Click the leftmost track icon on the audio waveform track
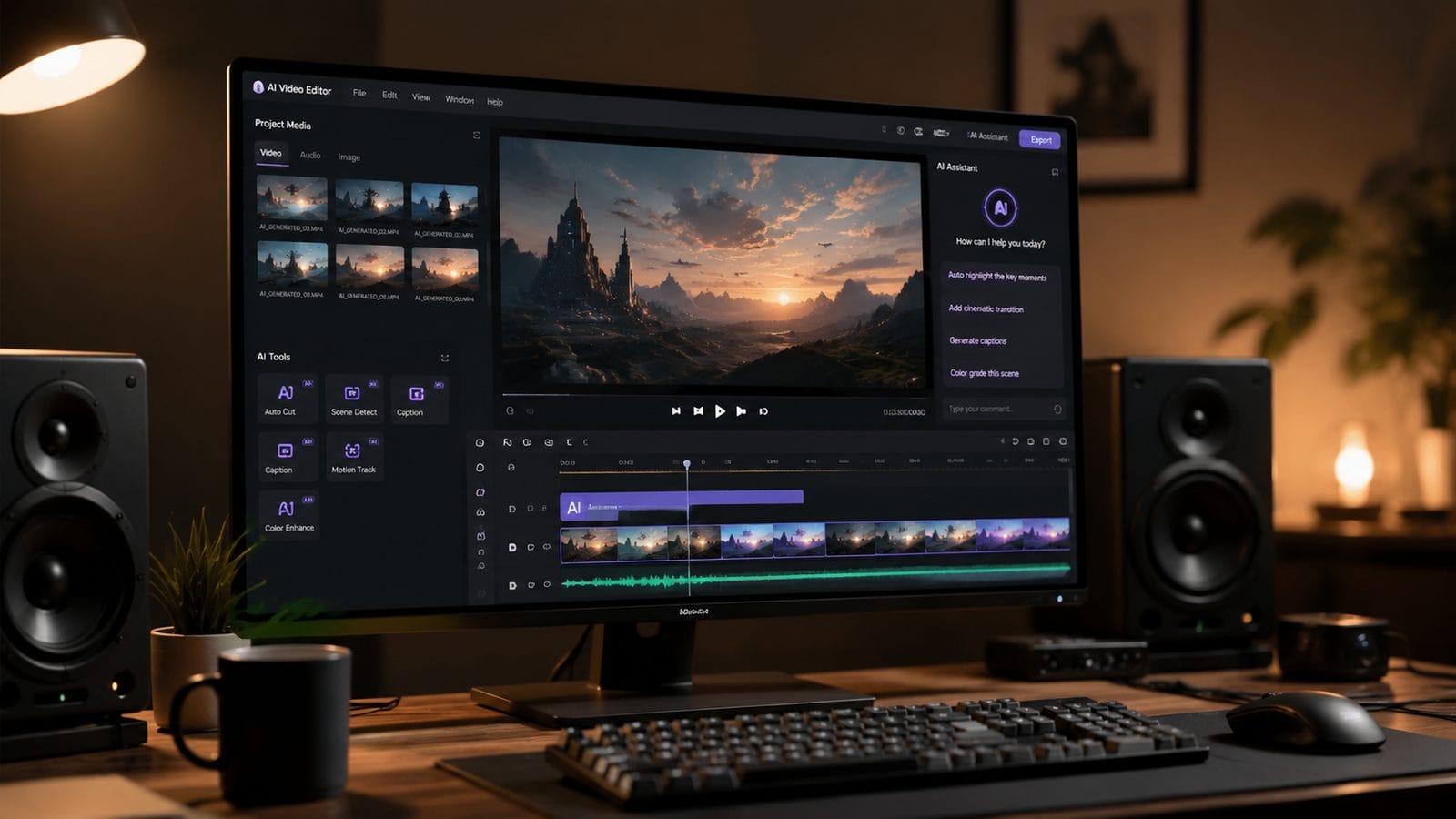 click(x=512, y=586)
